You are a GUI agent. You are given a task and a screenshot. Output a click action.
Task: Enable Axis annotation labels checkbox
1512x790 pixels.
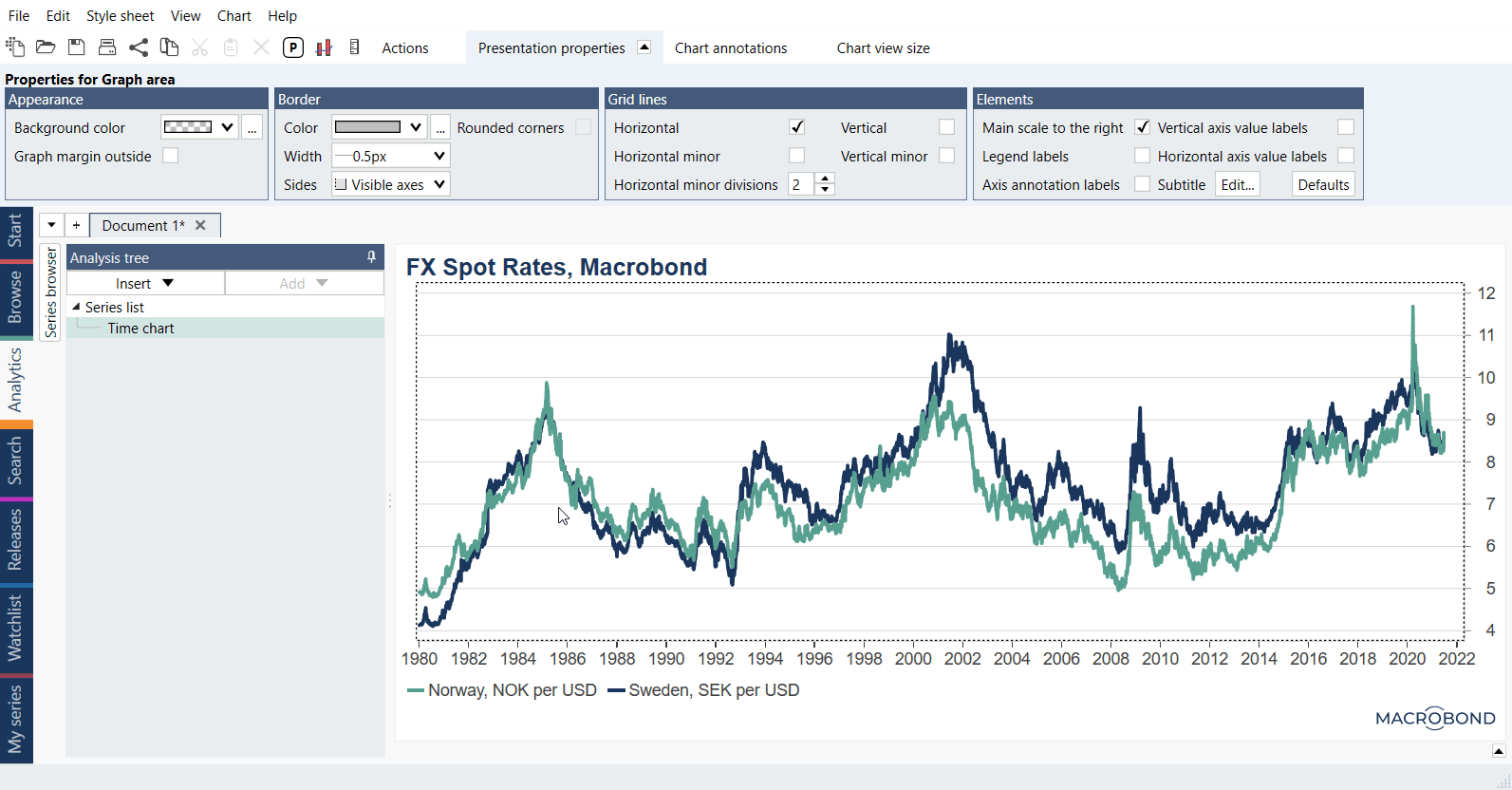pyautogui.click(x=1143, y=184)
